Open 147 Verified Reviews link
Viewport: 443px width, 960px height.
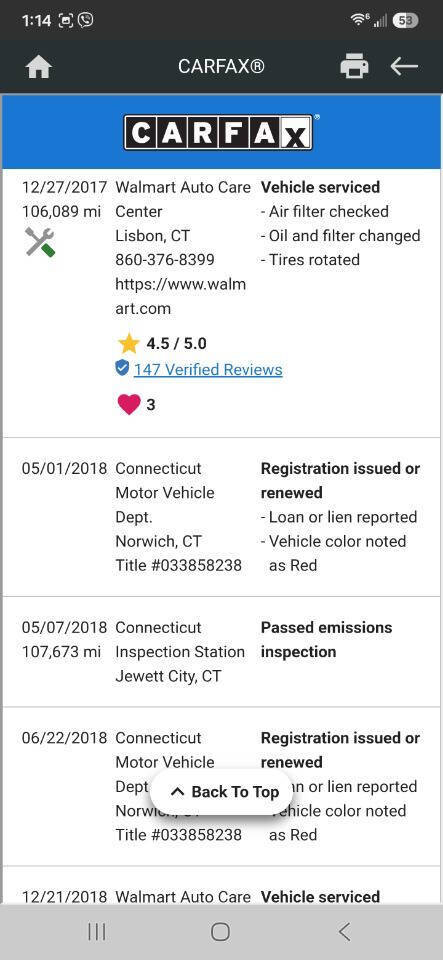click(208, 369)
